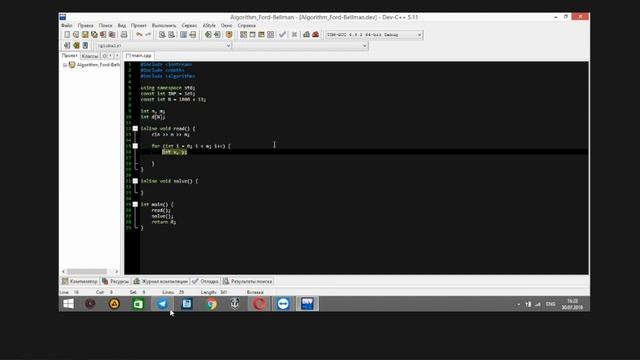Screen dimensions: 640x360
Task: Click the ENG language indicator in tray
Action: [x=550, y=304]
